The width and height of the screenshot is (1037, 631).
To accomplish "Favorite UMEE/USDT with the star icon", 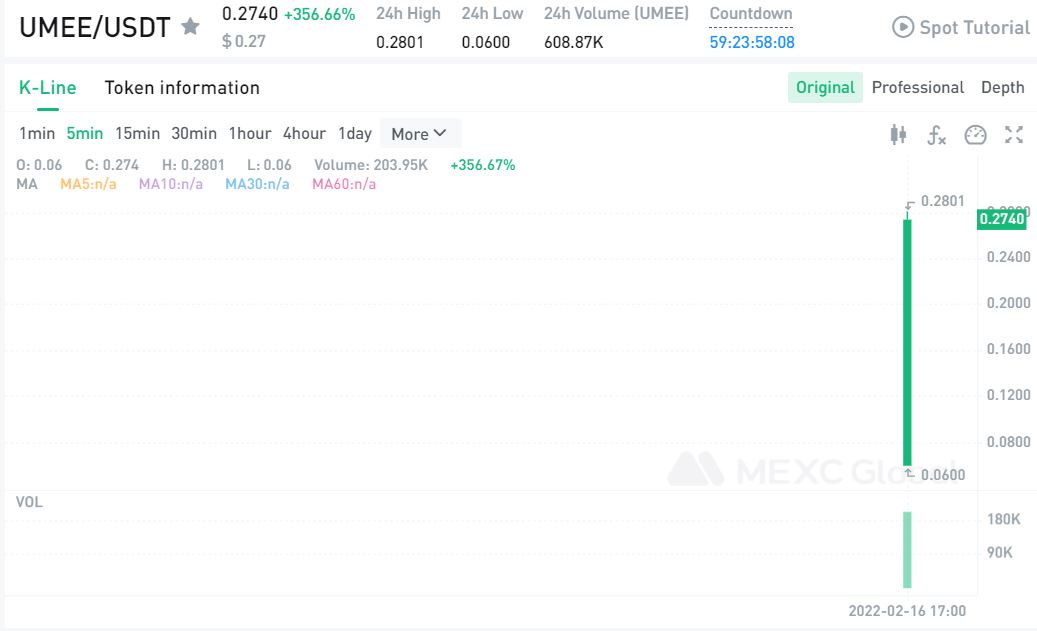I will coord(190,26).
